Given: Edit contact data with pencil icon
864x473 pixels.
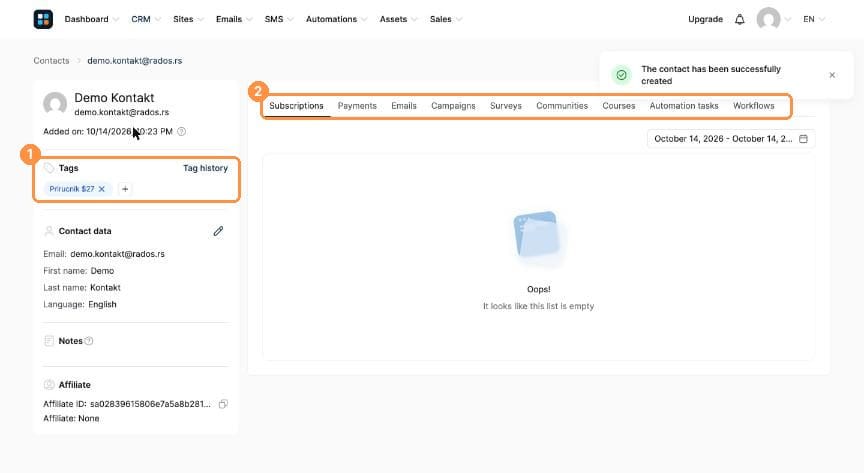Looking at the screenshot, I should (218, 231).
